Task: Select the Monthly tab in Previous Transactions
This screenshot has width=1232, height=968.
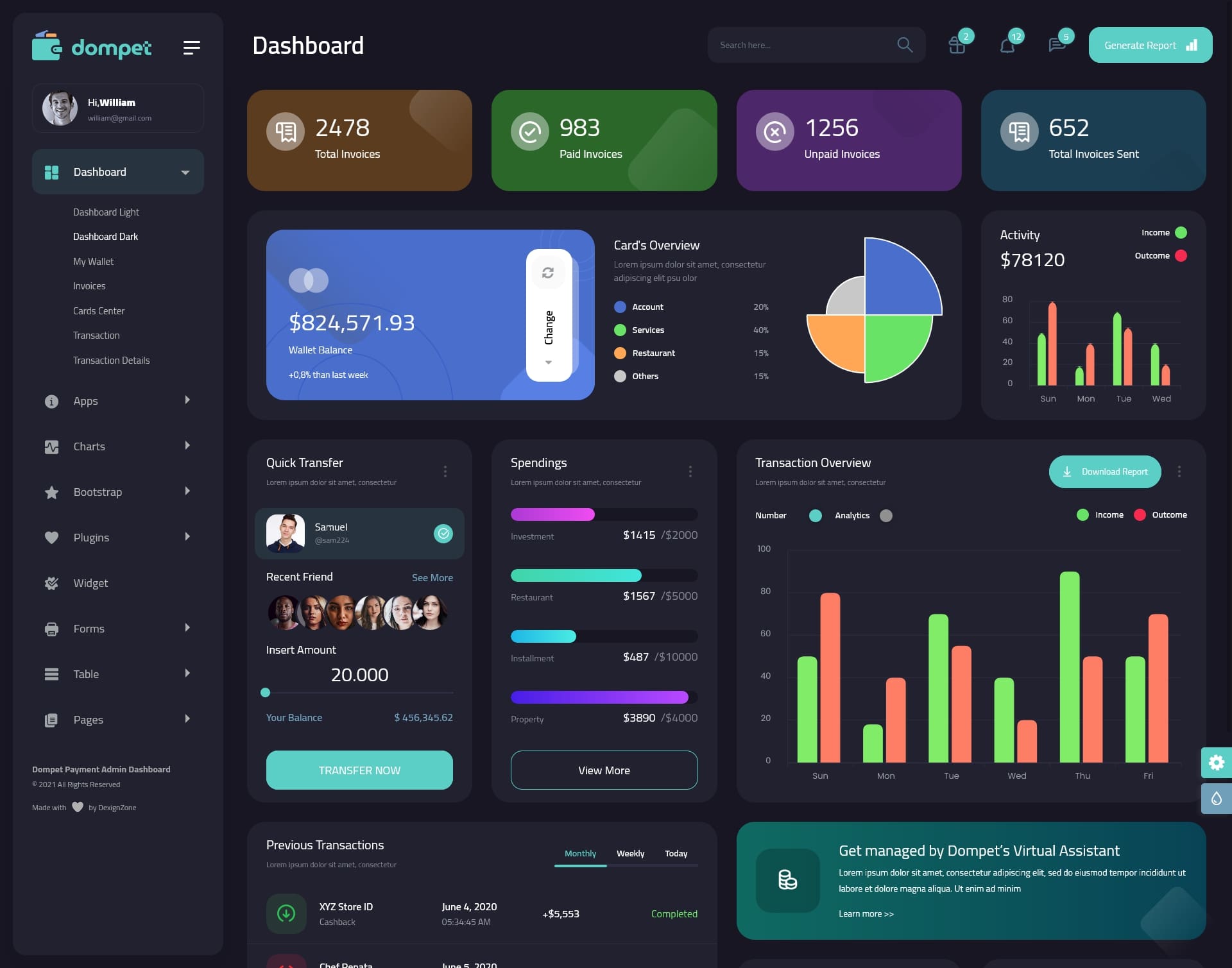Action: (x=580, y=853)
